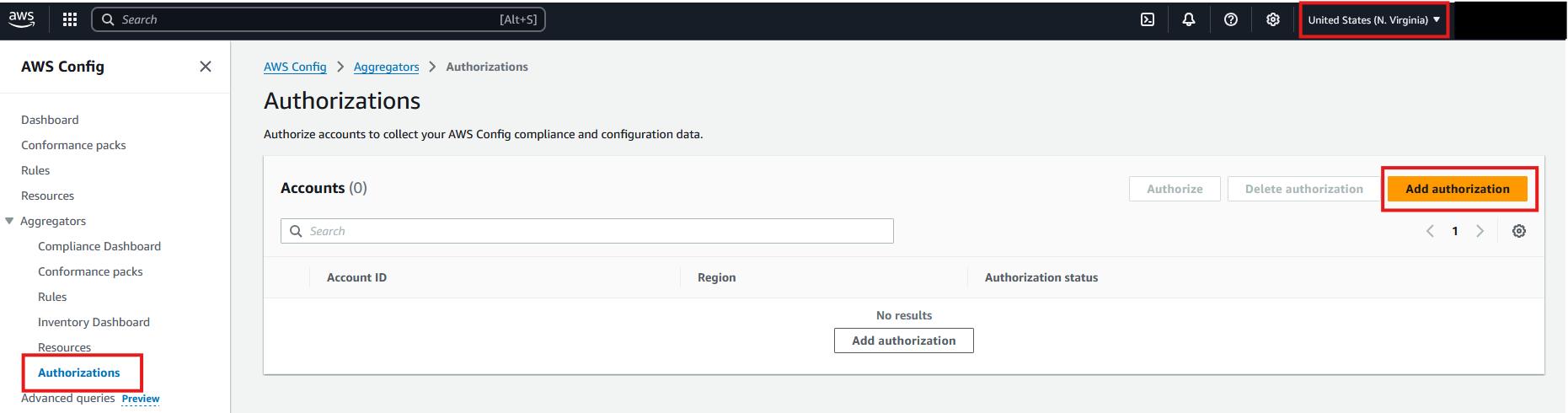Open Dashboard in the sidebar
The image size is (1568, 413).
tap(50, 120)
